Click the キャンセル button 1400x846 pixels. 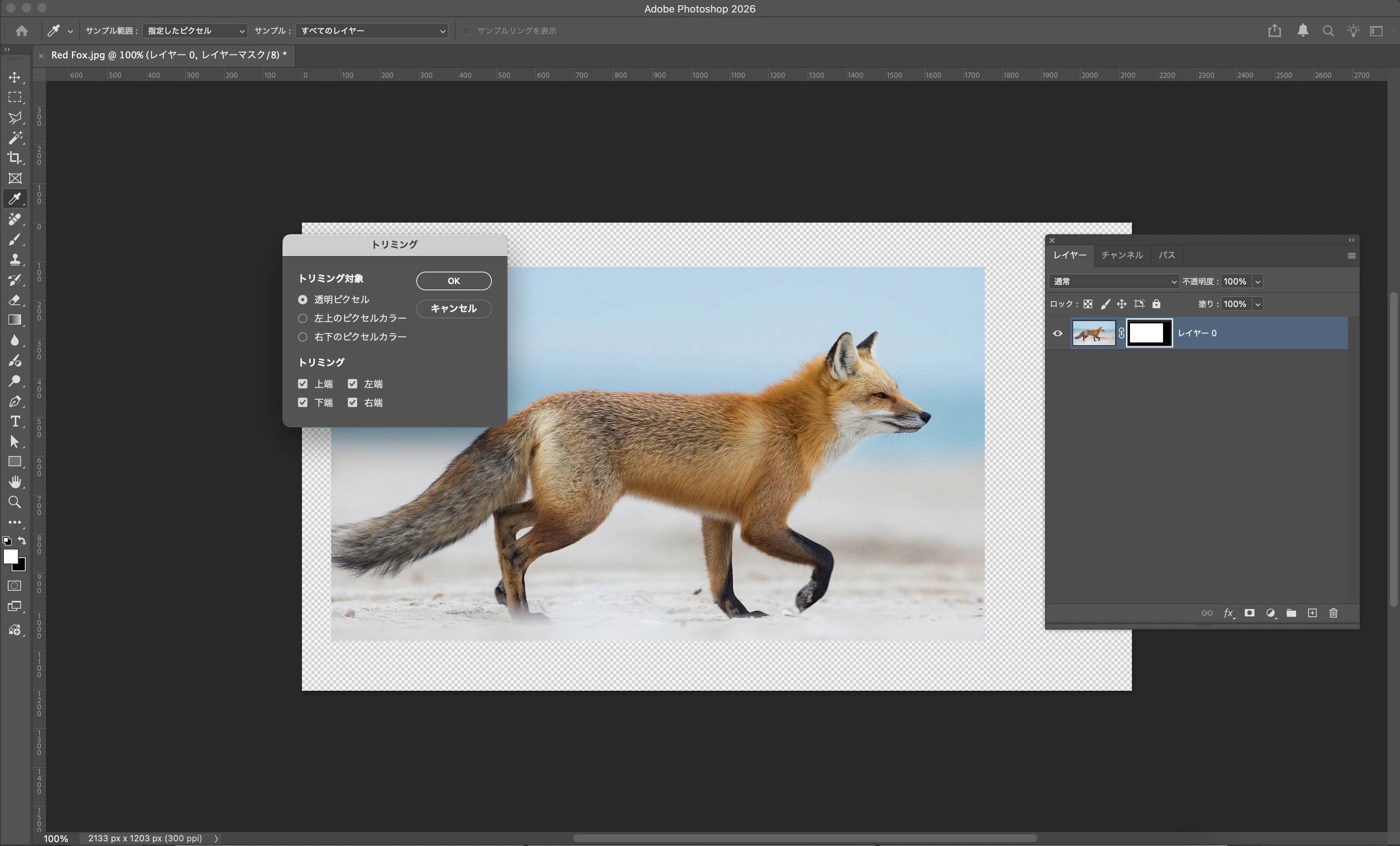(453, 309)
